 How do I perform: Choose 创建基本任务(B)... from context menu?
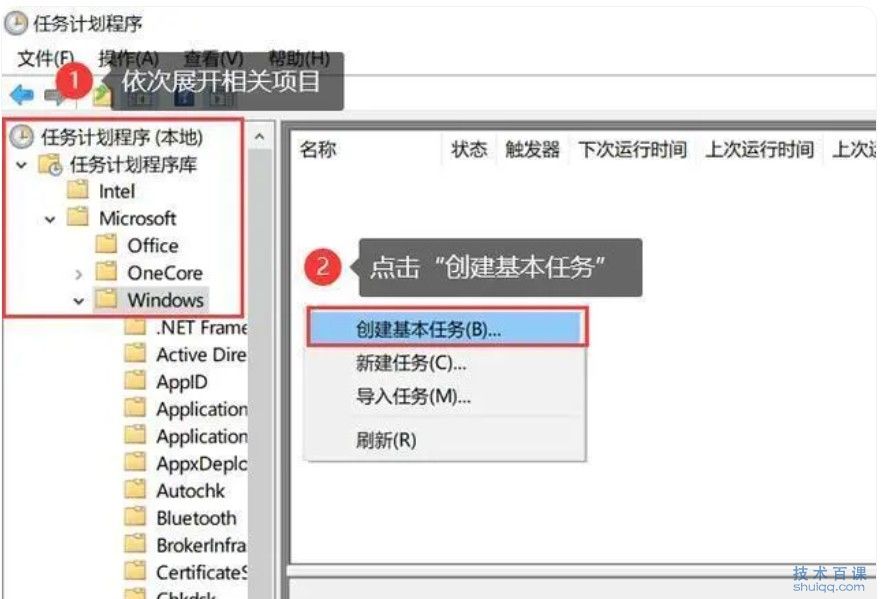coord(447,328)
